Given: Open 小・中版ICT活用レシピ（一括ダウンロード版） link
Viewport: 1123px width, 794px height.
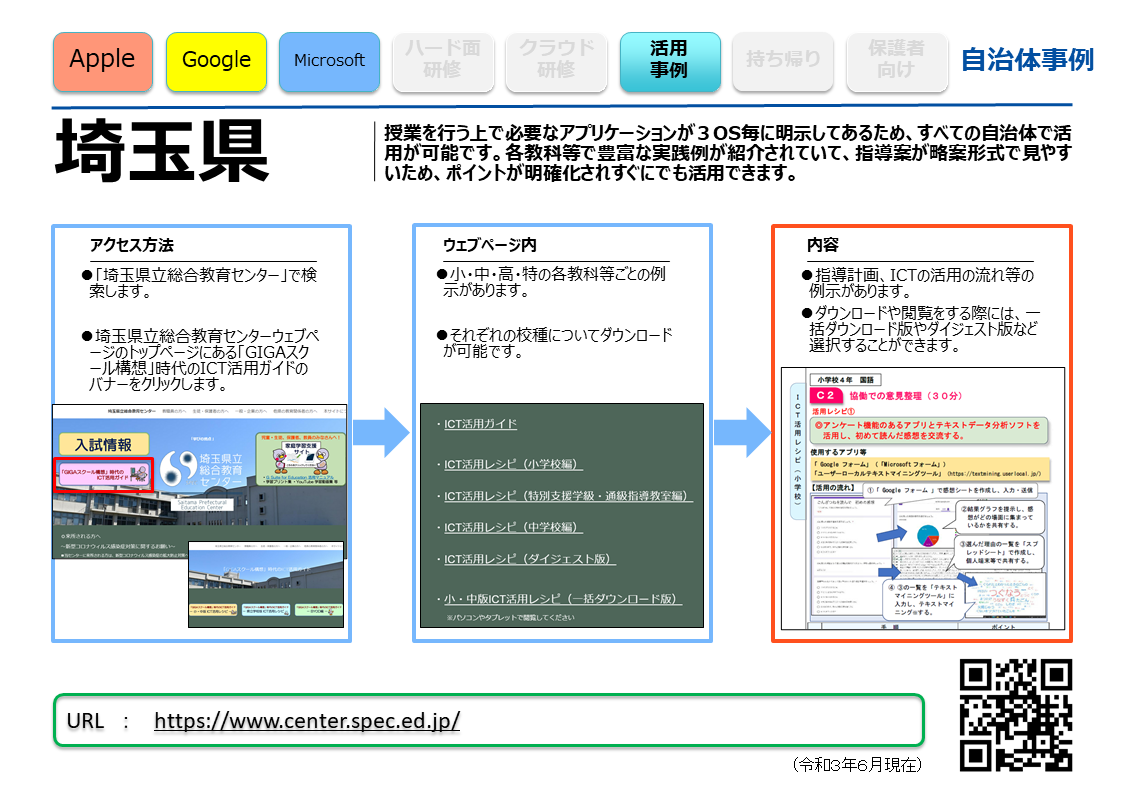Looking at the screenshot, I should (x=563, y=599).
